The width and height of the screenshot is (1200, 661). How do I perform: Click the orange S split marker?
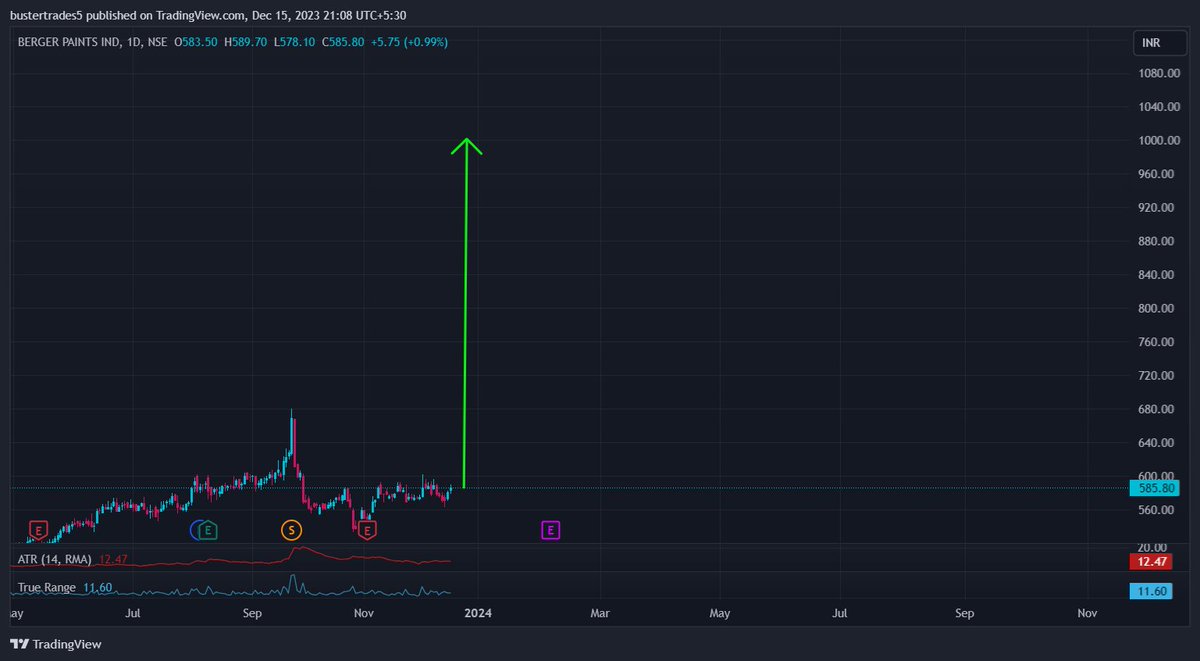(291, 530)
